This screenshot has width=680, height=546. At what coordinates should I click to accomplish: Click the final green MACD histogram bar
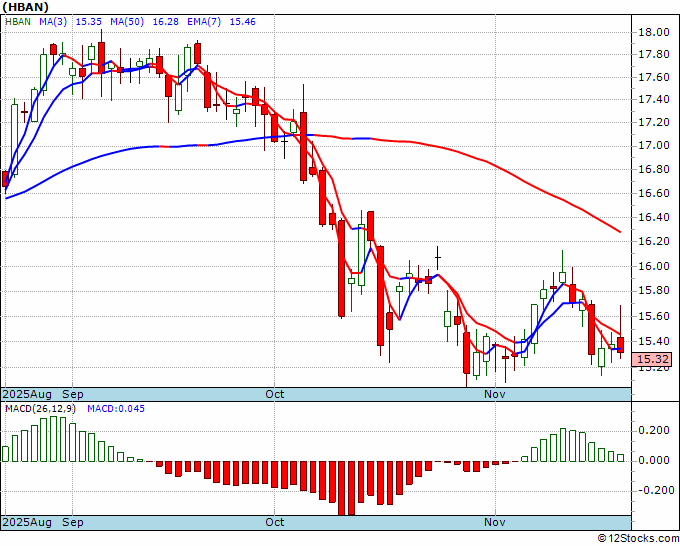point(621,458)
